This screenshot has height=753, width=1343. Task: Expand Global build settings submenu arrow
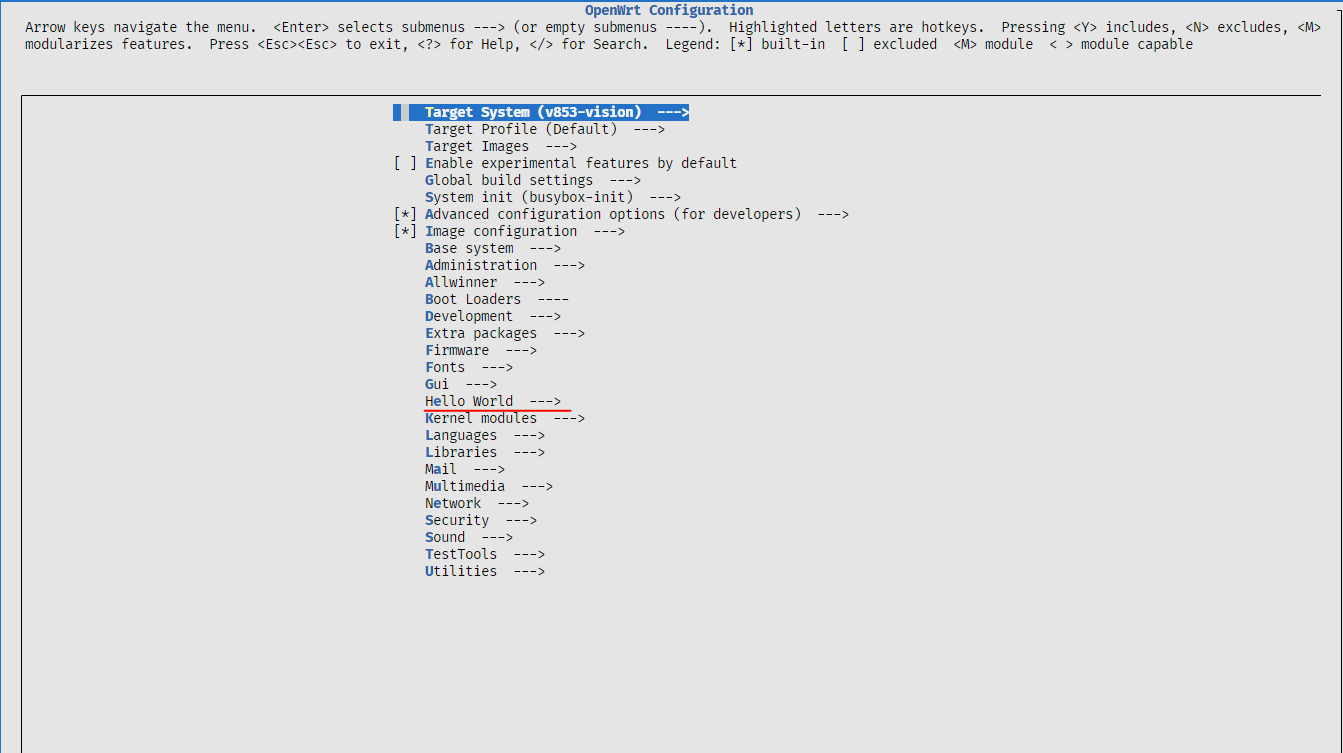625,180
